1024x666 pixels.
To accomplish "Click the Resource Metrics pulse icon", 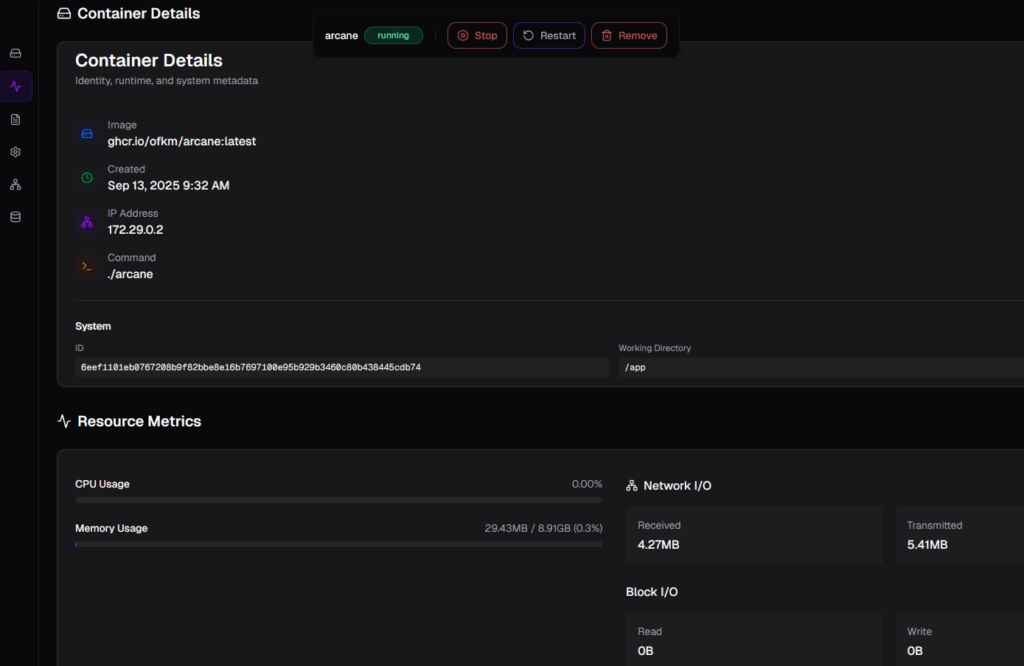I will [x=64, y=421].
